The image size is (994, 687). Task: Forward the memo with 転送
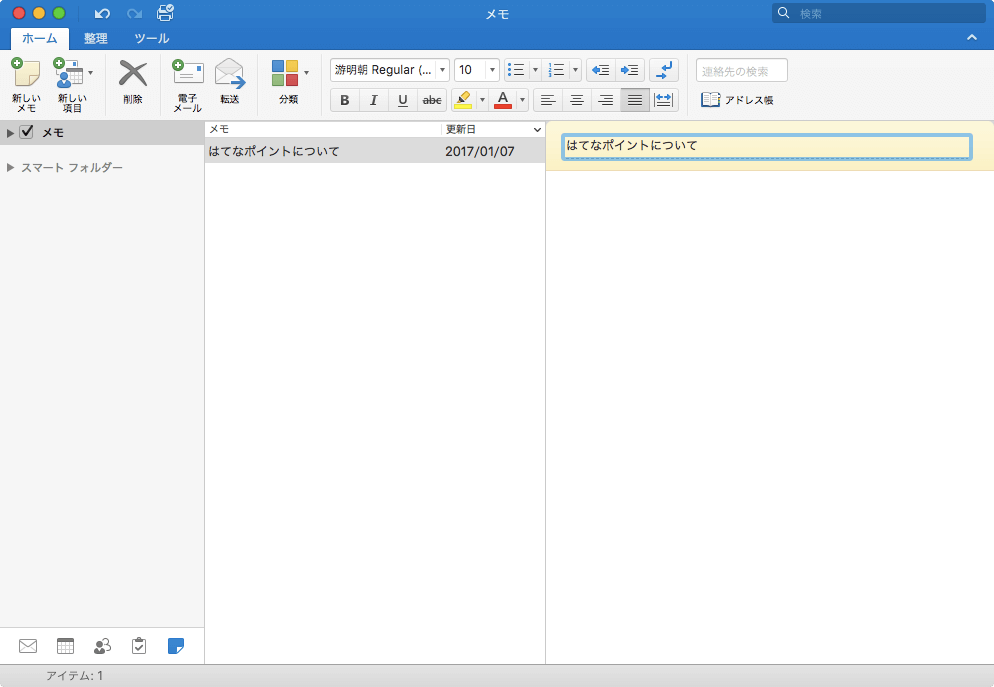tap(229, 81)
